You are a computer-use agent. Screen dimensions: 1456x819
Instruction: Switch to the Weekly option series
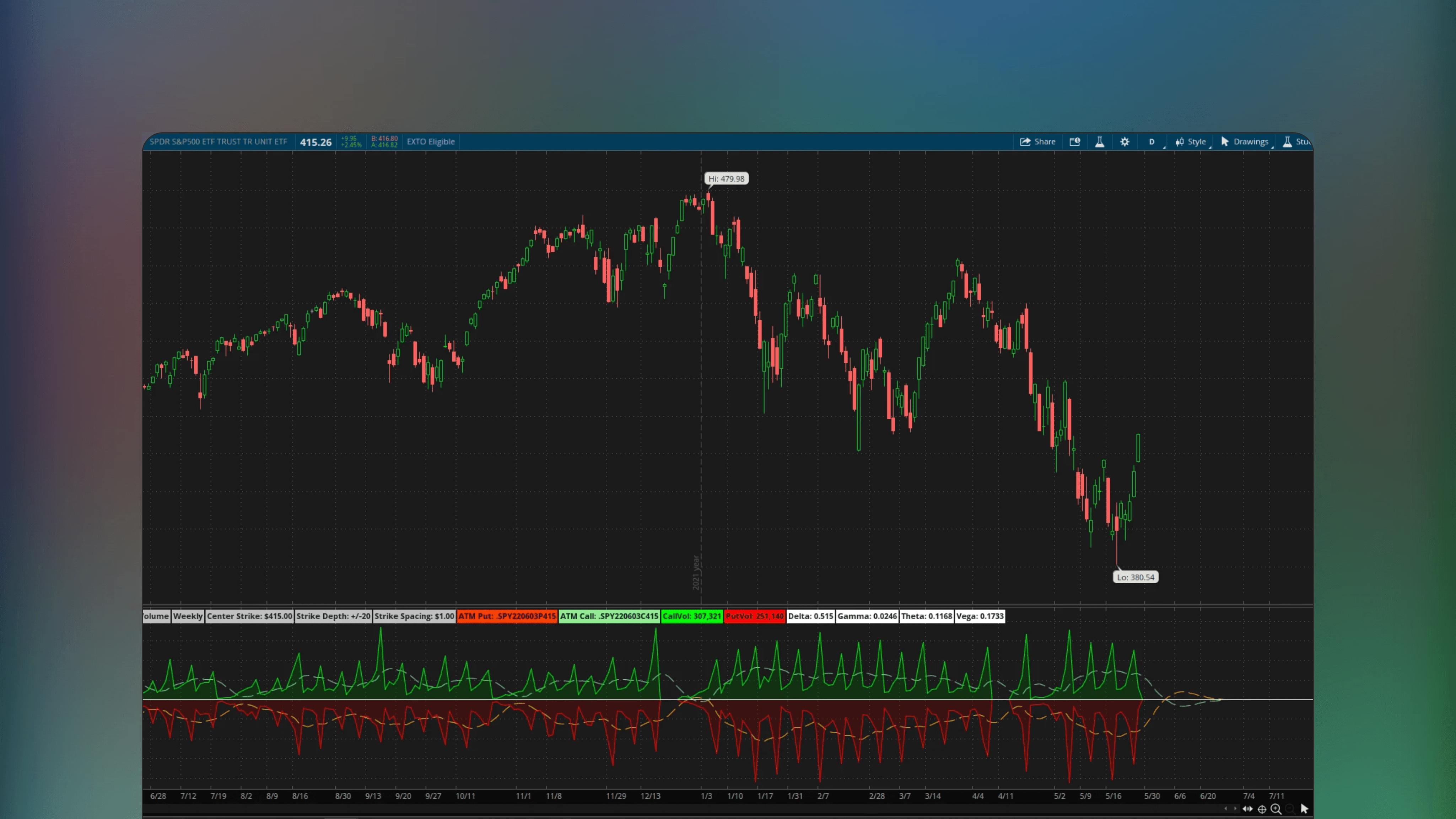[x=188, y=616]
